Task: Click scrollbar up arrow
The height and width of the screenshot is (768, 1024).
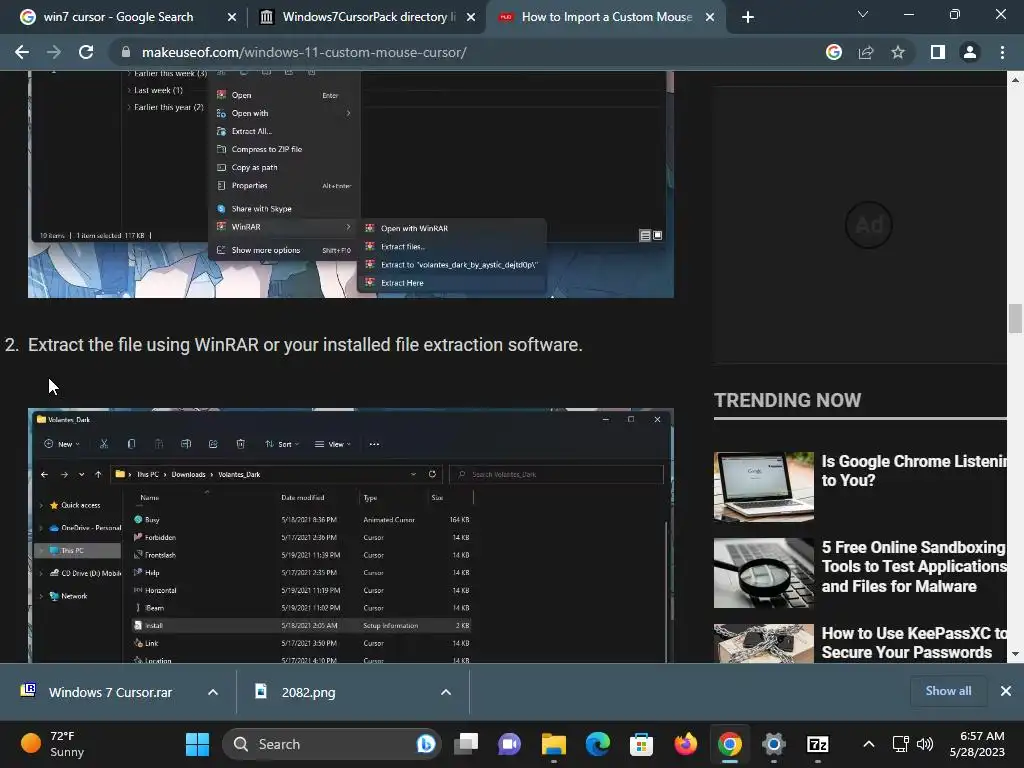Action: point(1014,80)
